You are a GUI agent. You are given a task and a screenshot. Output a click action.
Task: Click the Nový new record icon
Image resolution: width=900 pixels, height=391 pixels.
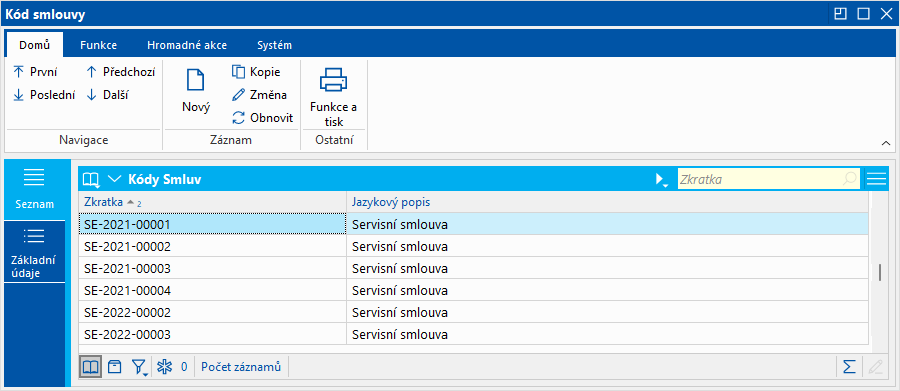pyautogui.click(x=196, y=80)
